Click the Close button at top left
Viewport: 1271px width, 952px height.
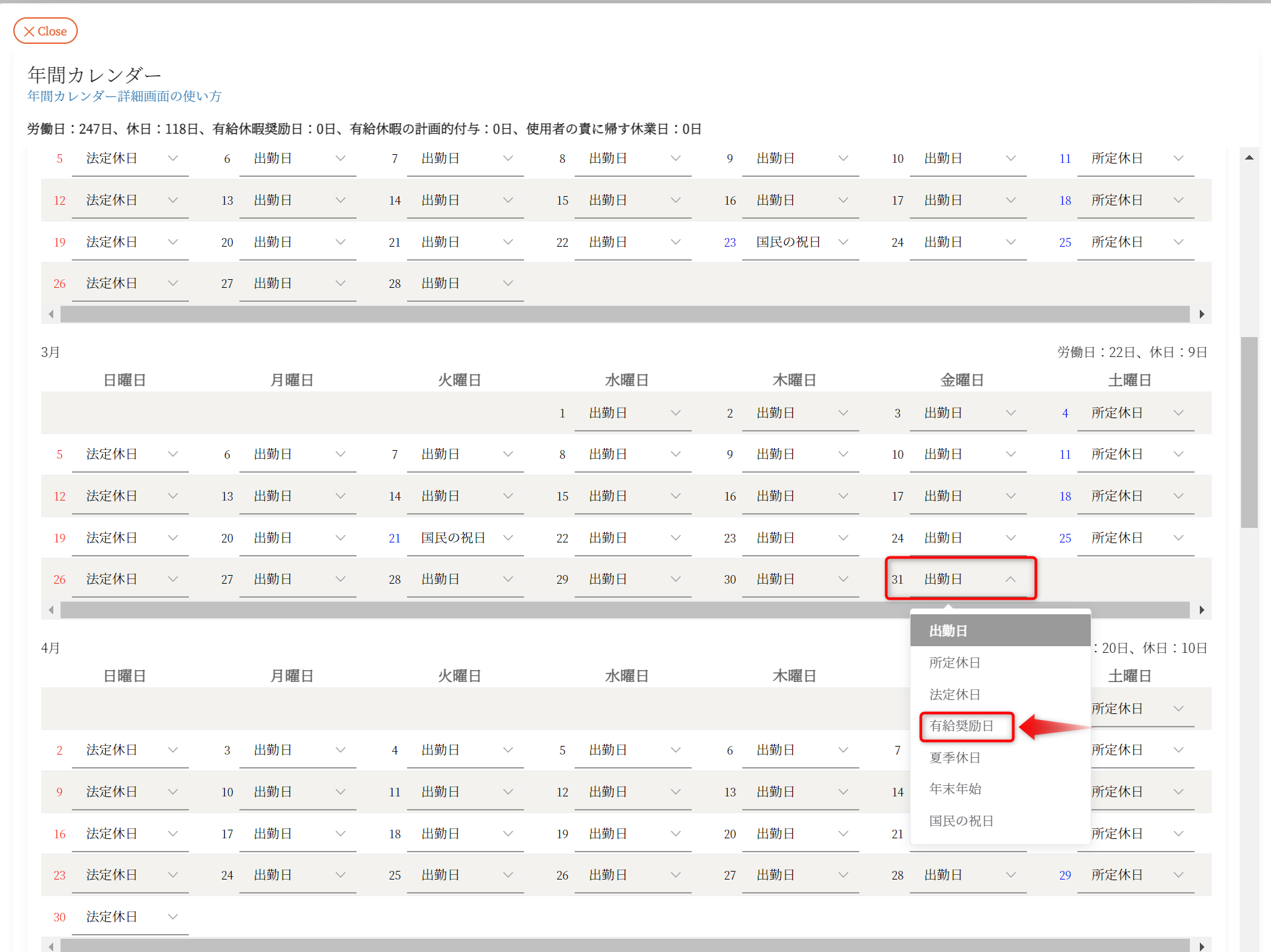click(45, 31)
